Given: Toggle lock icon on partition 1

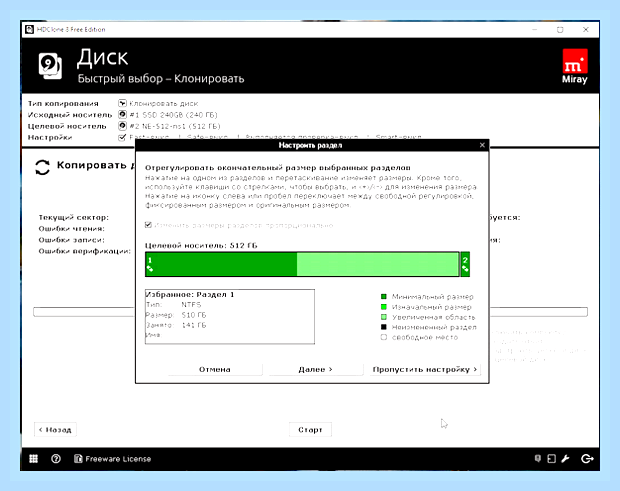Looking at the screenshot, I should coord(150,269).
